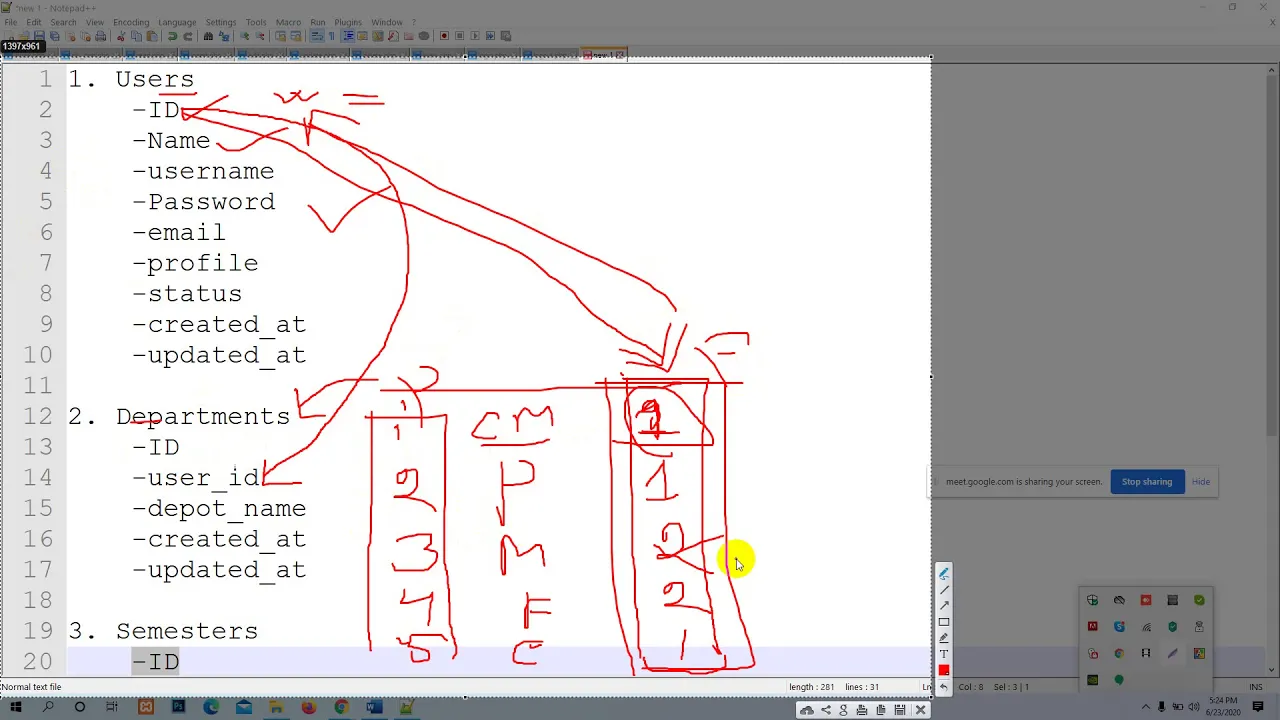1280x720 pixels.
Task: Open taskbar Search magnifier
Action: (x=47, y=707)
